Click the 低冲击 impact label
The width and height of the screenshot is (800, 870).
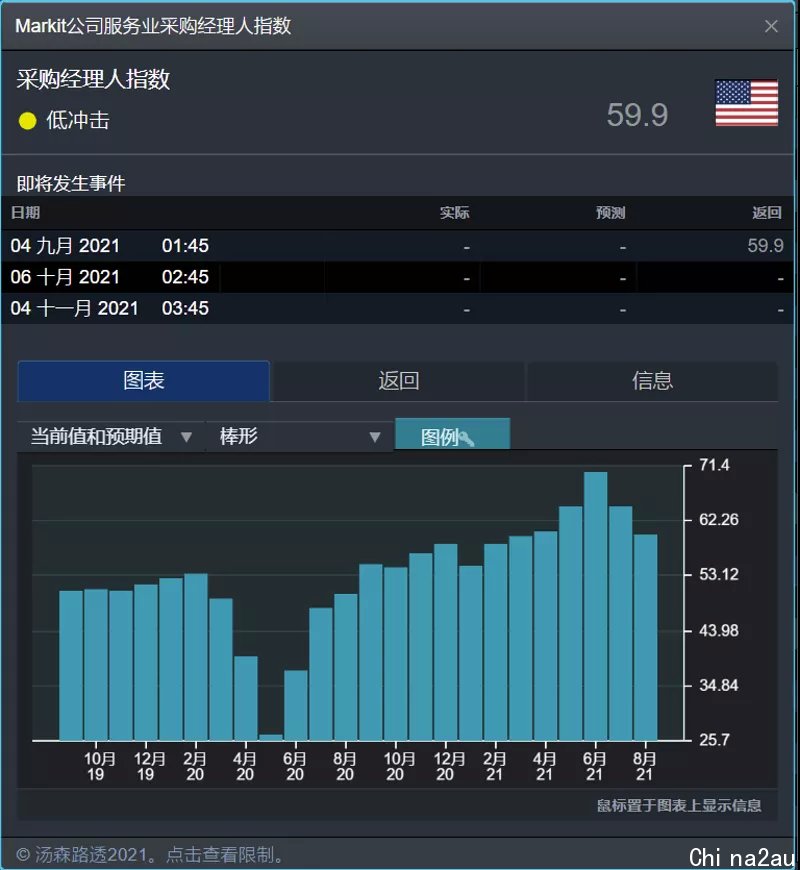(78, 120)
